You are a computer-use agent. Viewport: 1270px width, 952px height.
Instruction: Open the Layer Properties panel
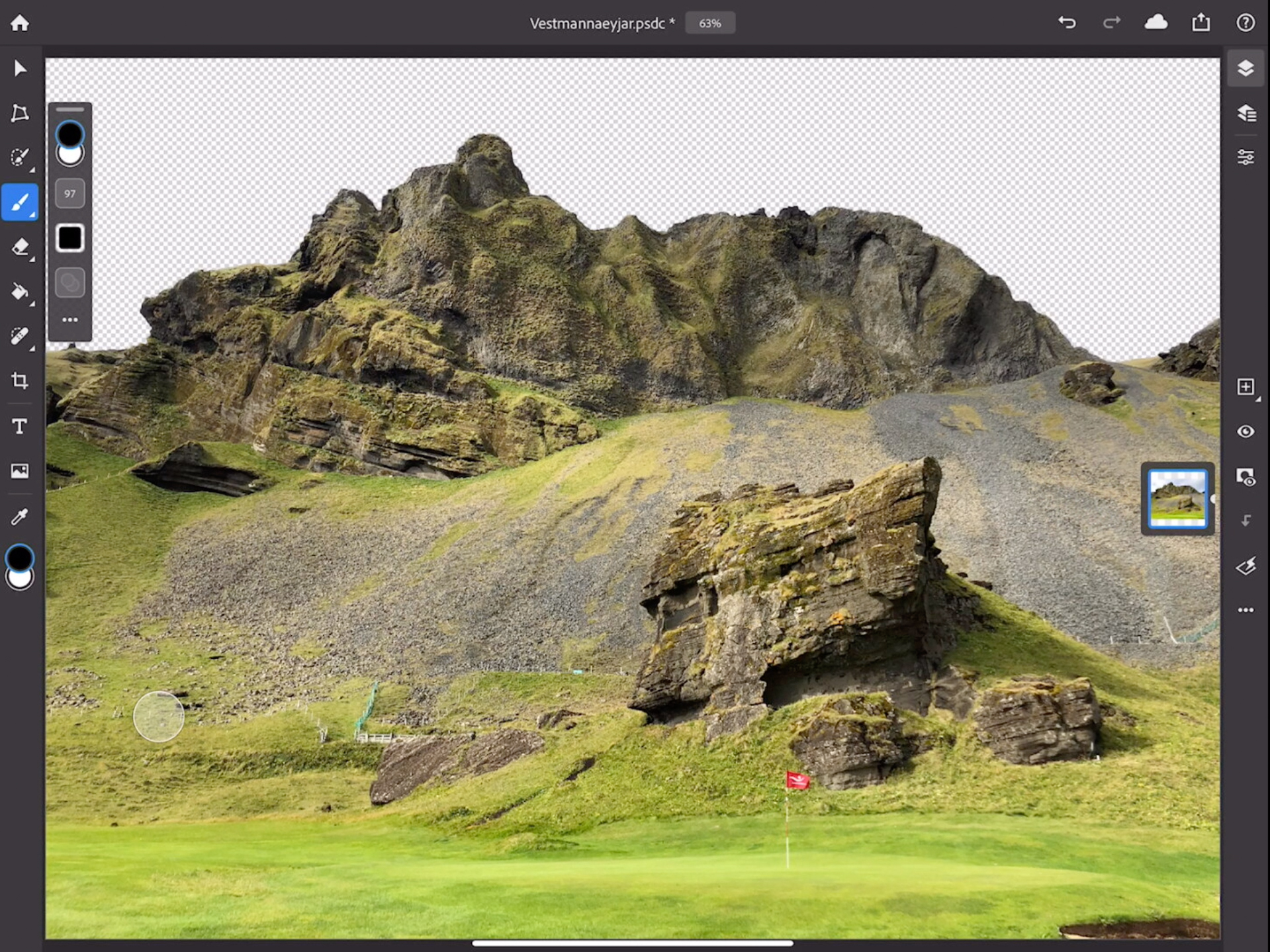tap(1245, 111)
